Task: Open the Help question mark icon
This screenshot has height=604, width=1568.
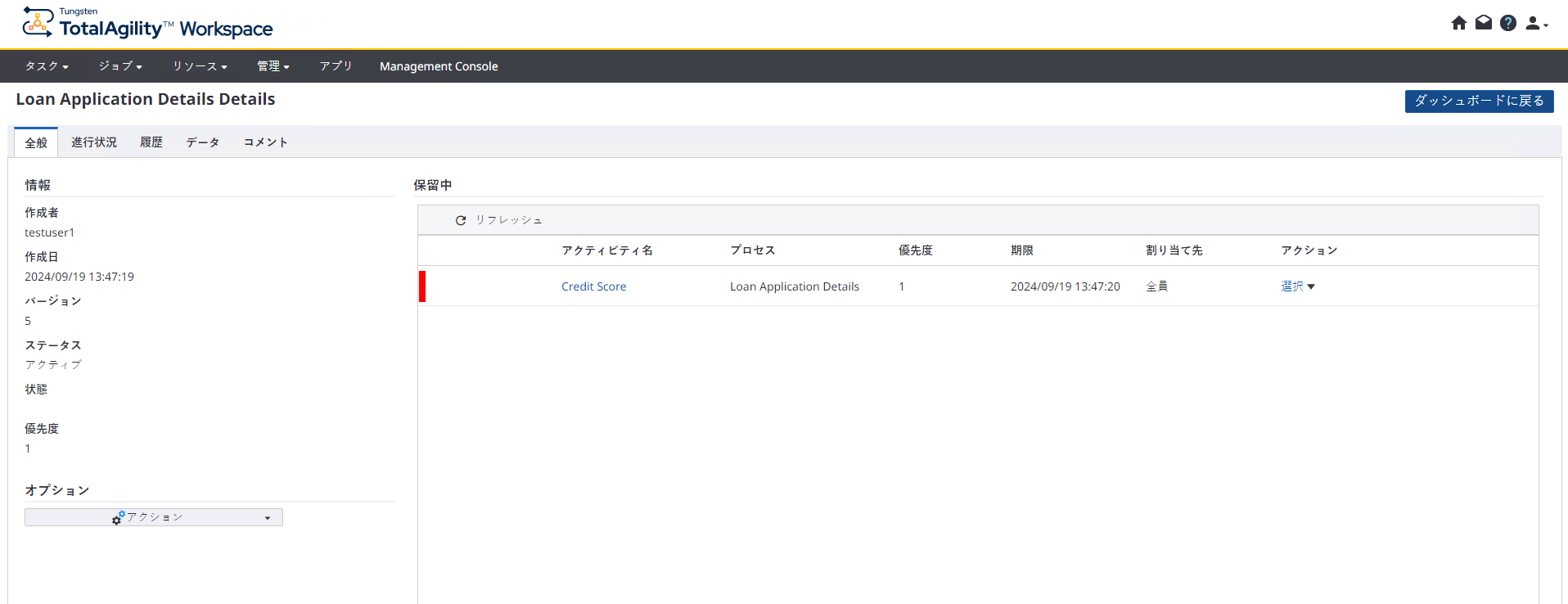Action: pos(1507,23)
